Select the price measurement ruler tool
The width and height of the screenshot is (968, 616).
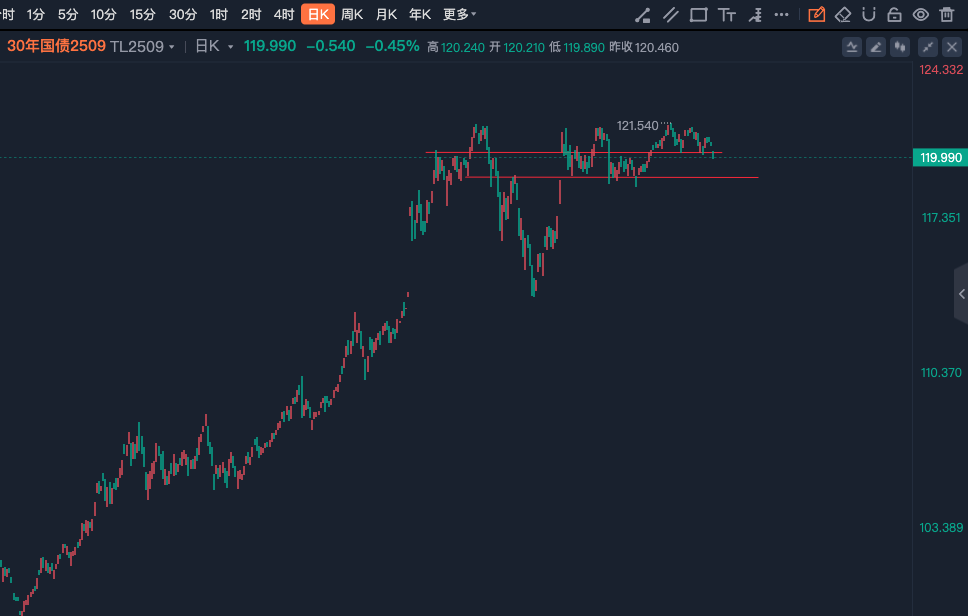coord(755,15)
